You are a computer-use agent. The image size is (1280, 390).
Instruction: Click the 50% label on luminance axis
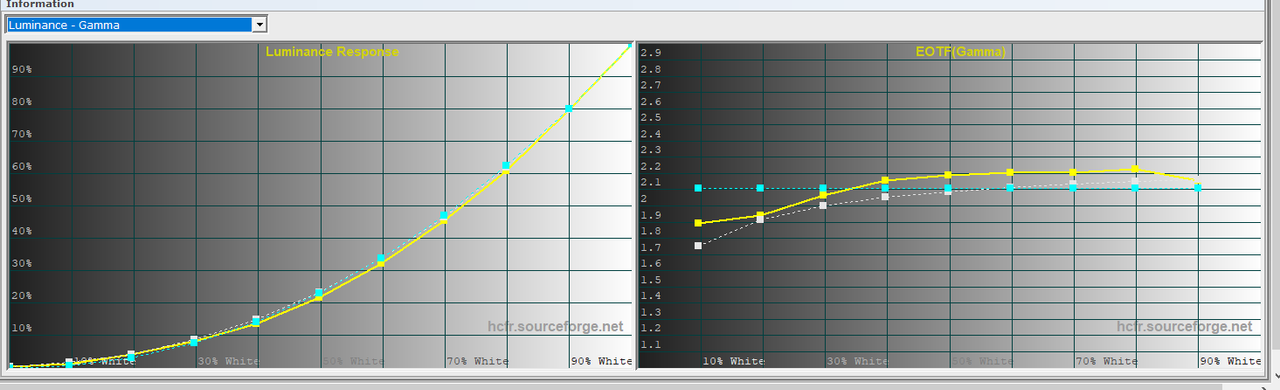pyautogui.click(x=22, y=199)
